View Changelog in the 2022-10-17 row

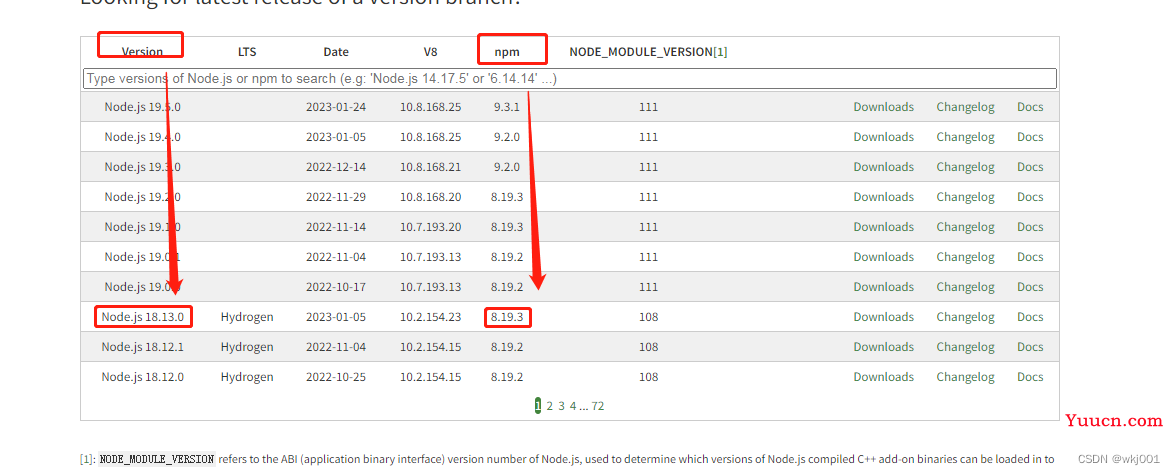coord(965,287)
